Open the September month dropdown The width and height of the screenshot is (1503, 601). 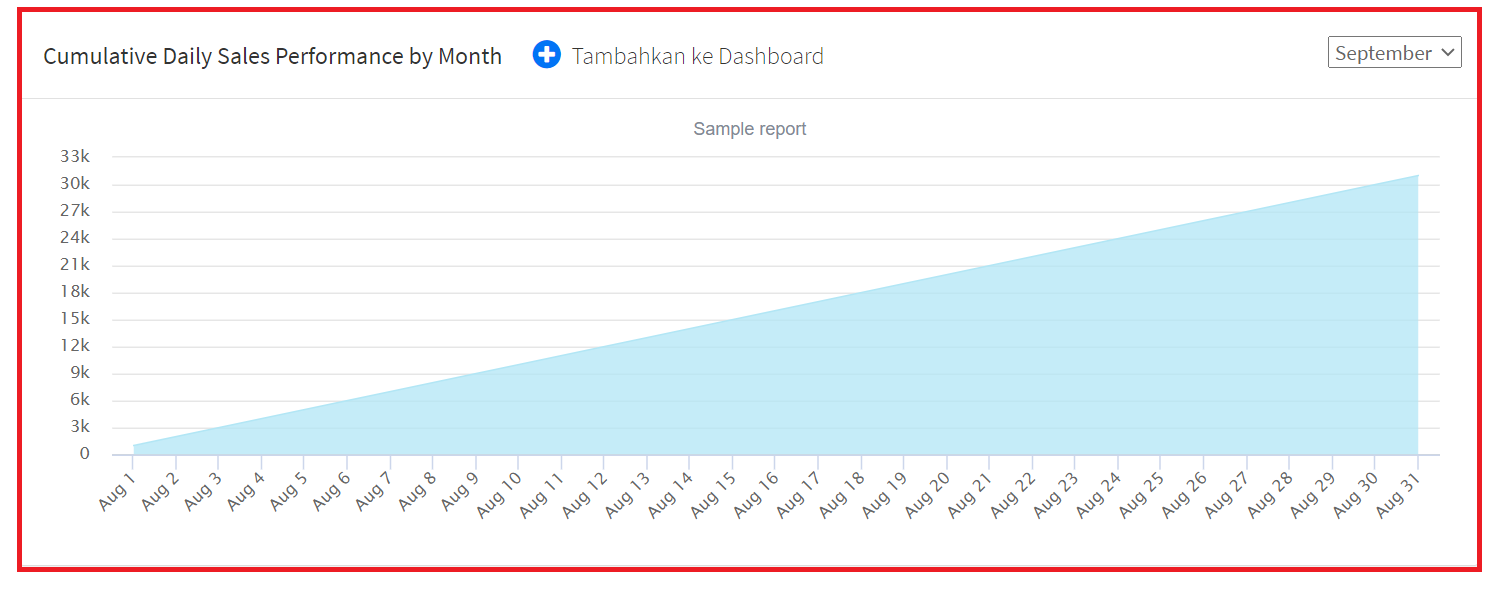[x=1394, y=53]
